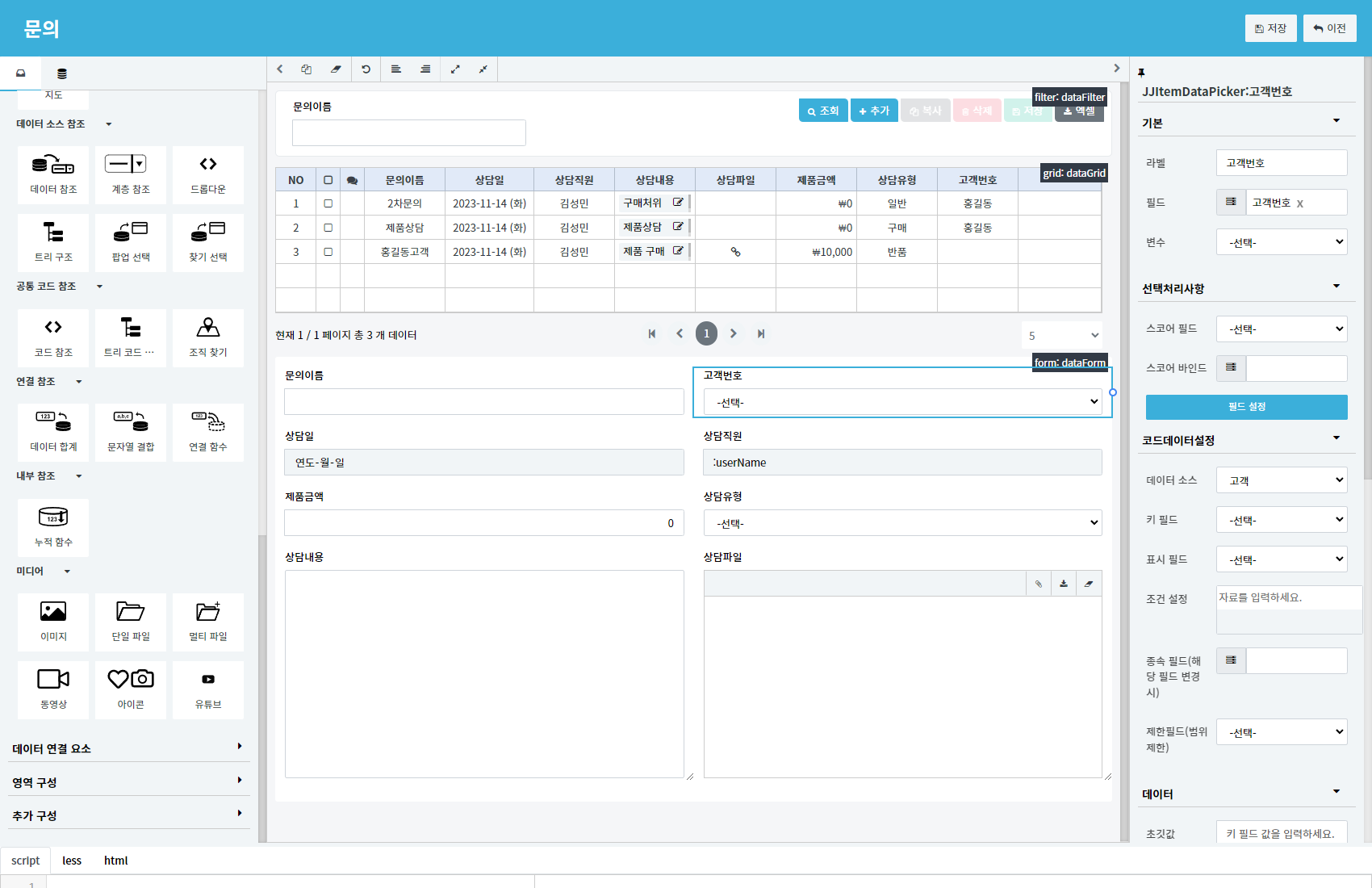1372x888 pixels.
Task: Click the expand arrows icon in toolbar
Action: coord(455,69)
